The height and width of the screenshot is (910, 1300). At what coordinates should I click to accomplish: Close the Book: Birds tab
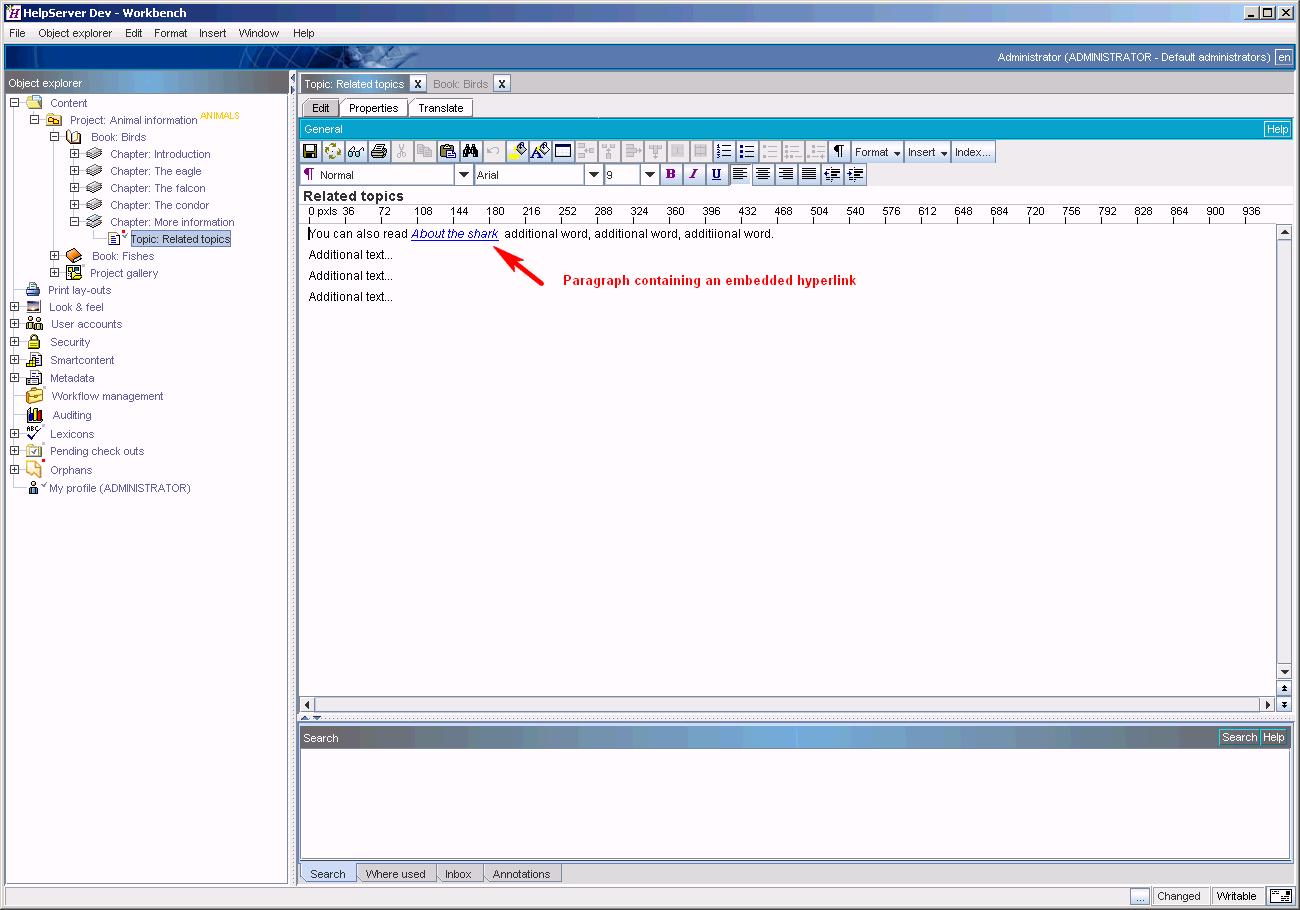pos(502,84)
